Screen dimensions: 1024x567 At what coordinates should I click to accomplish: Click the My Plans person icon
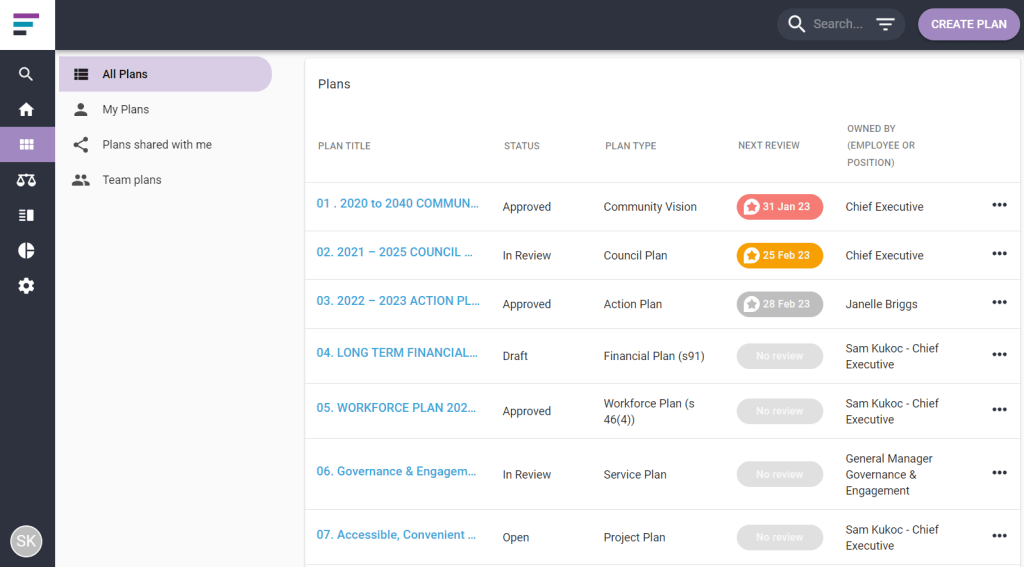coord(81,109)
